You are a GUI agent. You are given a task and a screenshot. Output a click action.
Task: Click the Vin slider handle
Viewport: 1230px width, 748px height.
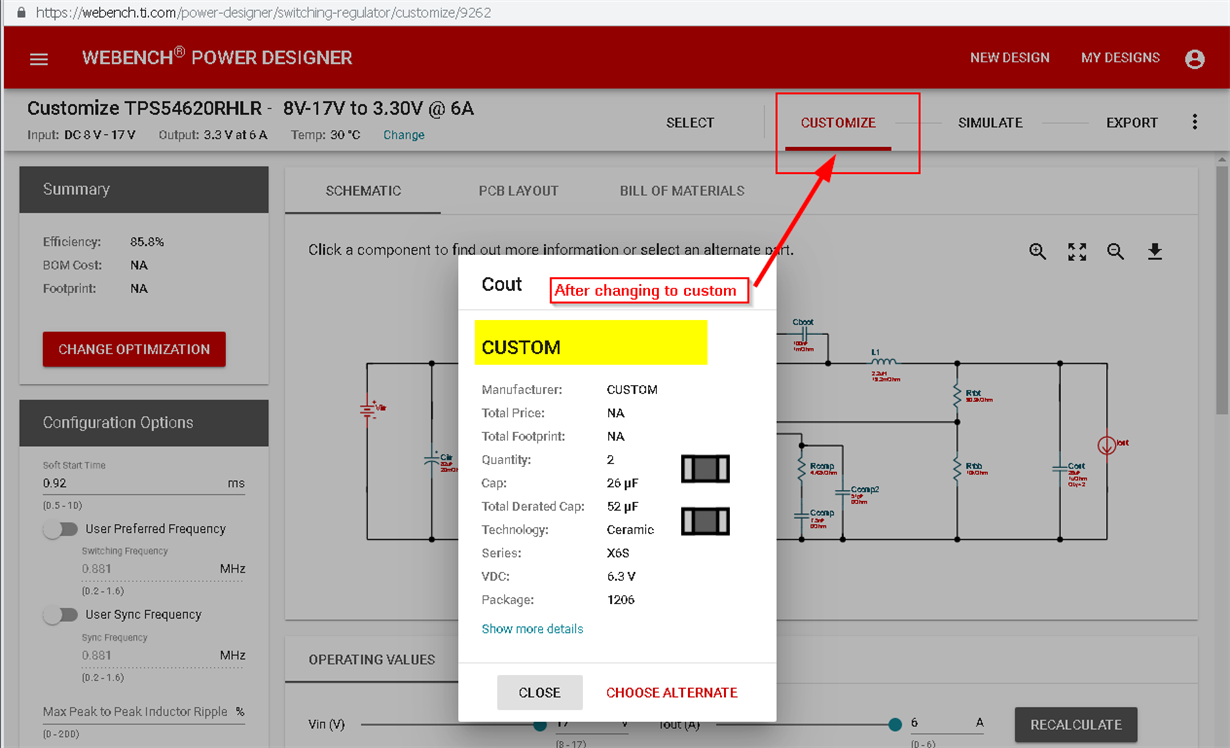(x=540, y=725)
